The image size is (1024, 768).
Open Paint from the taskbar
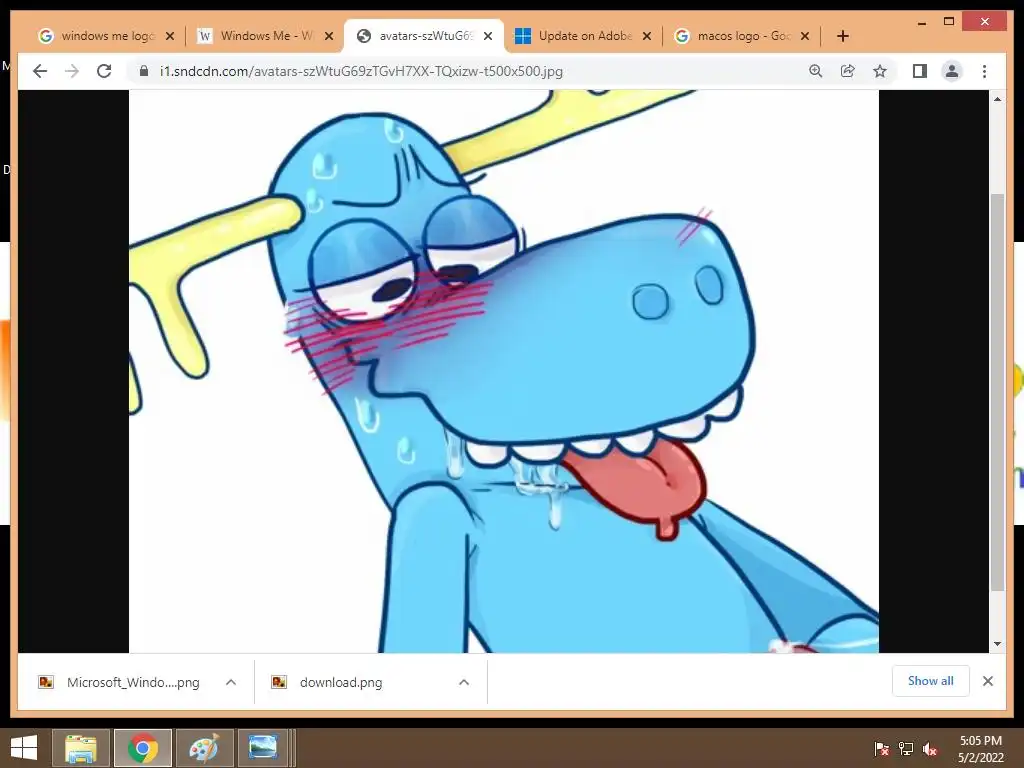coord(204,748)
